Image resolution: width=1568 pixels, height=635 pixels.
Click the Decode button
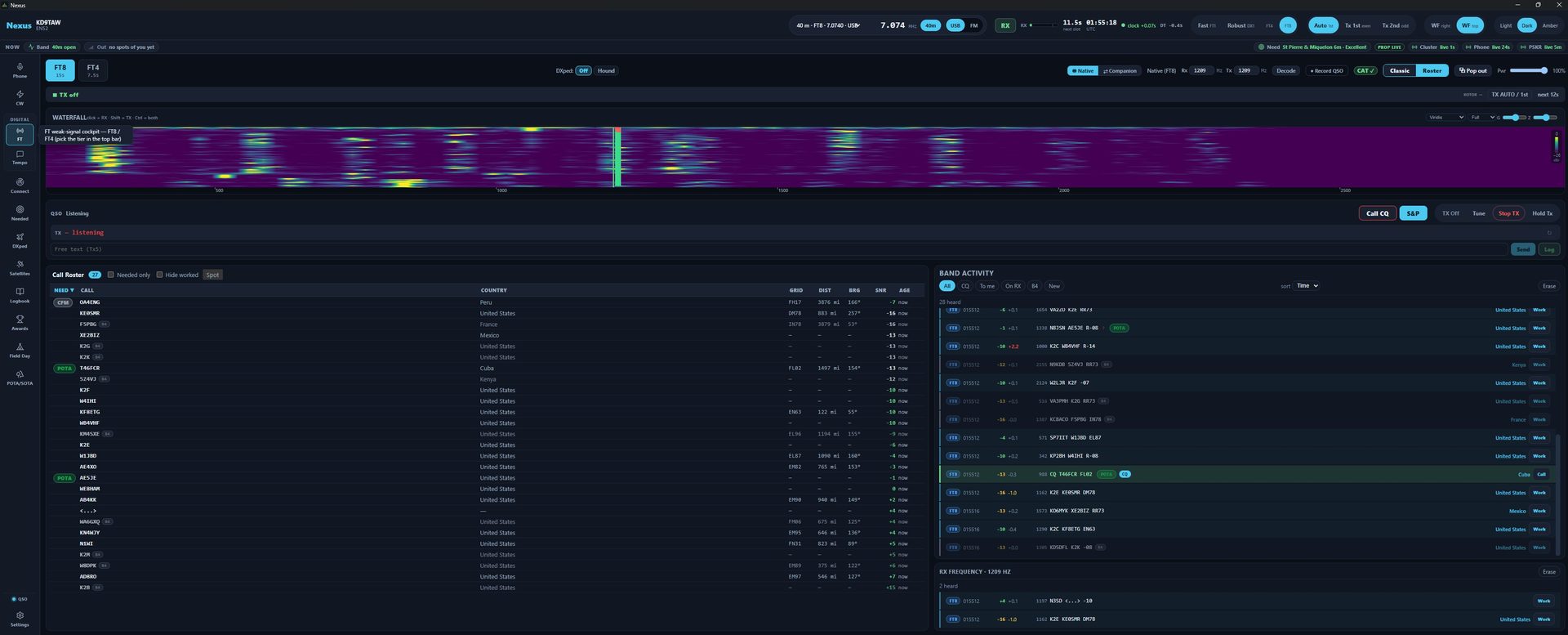click(x=1286, y=70)
